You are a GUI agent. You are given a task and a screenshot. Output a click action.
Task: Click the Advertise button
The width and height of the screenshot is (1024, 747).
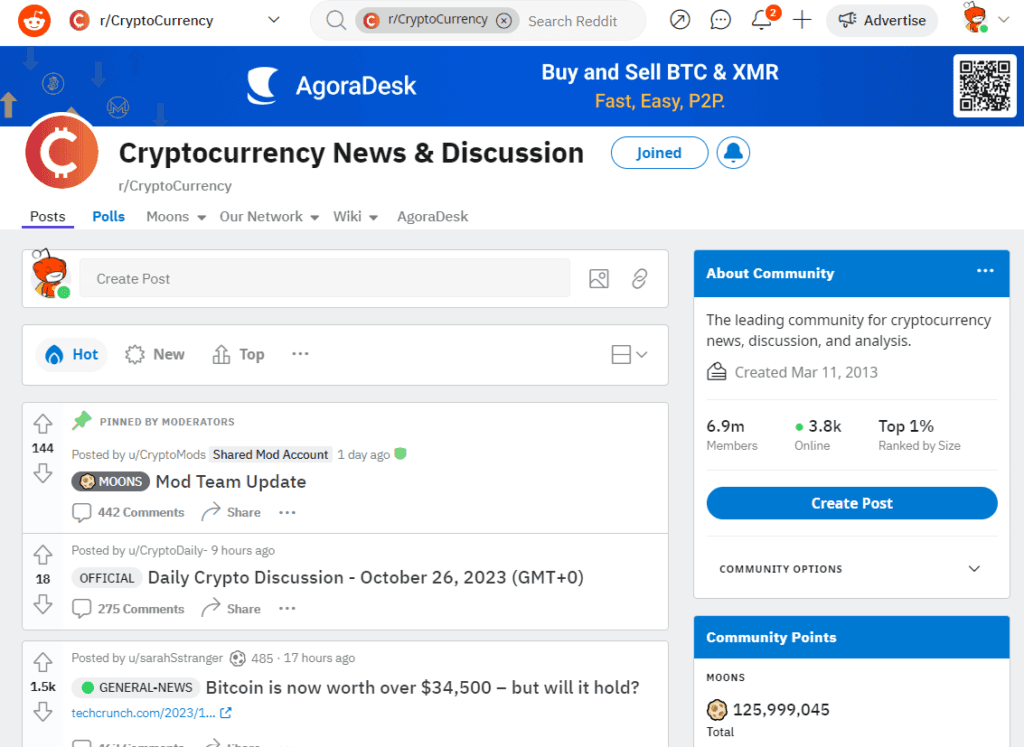[882, 21]
